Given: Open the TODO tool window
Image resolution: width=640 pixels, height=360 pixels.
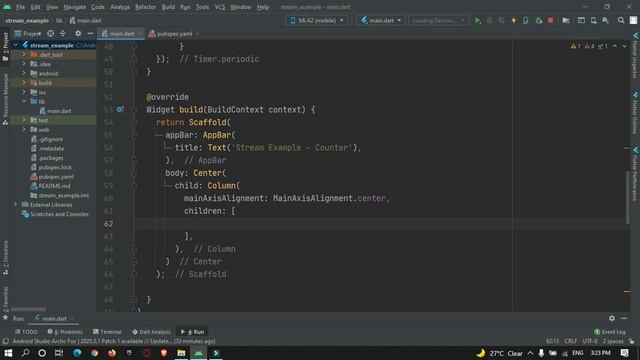Looking at the screenshot, I should point(26,332).
